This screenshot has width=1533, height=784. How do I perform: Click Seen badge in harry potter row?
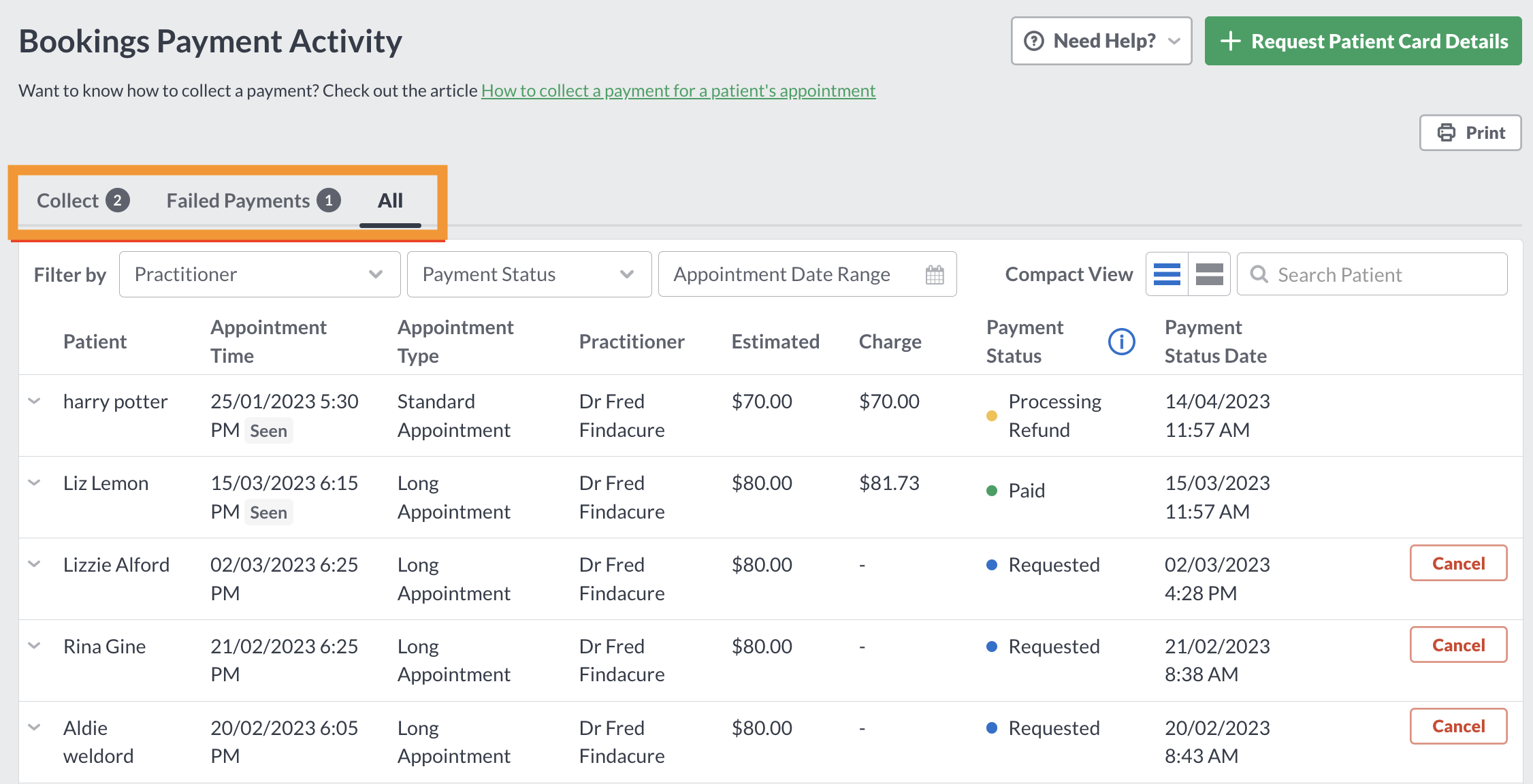268,431
